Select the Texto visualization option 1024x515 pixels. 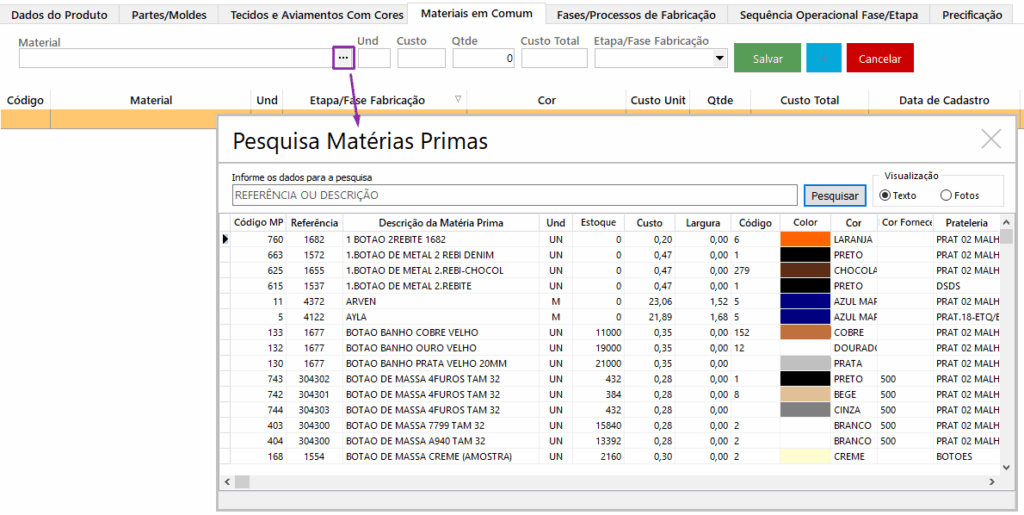click(x=885, y=195)
